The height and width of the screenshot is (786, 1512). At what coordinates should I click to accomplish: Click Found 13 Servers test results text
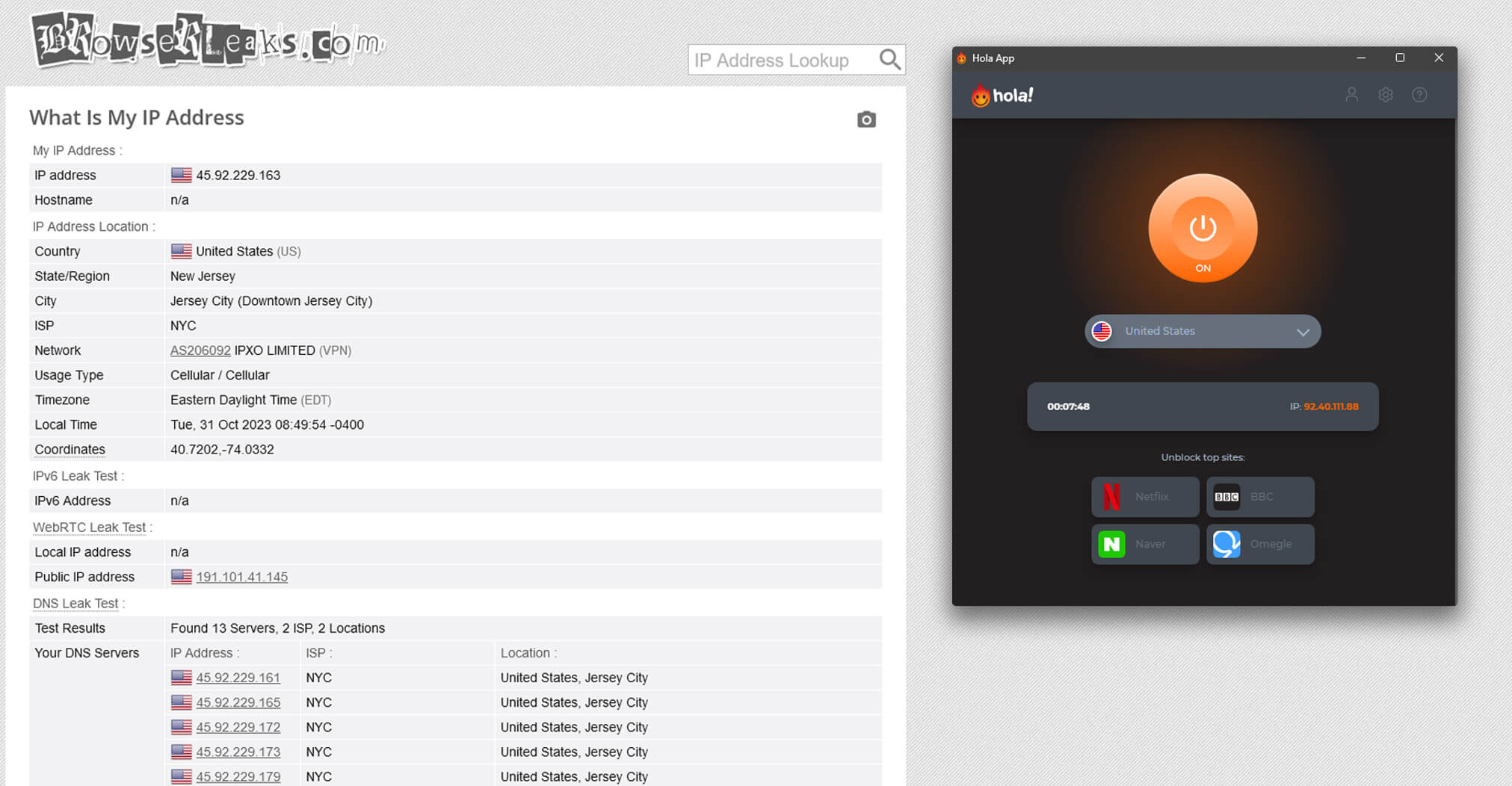click(277, 628)
